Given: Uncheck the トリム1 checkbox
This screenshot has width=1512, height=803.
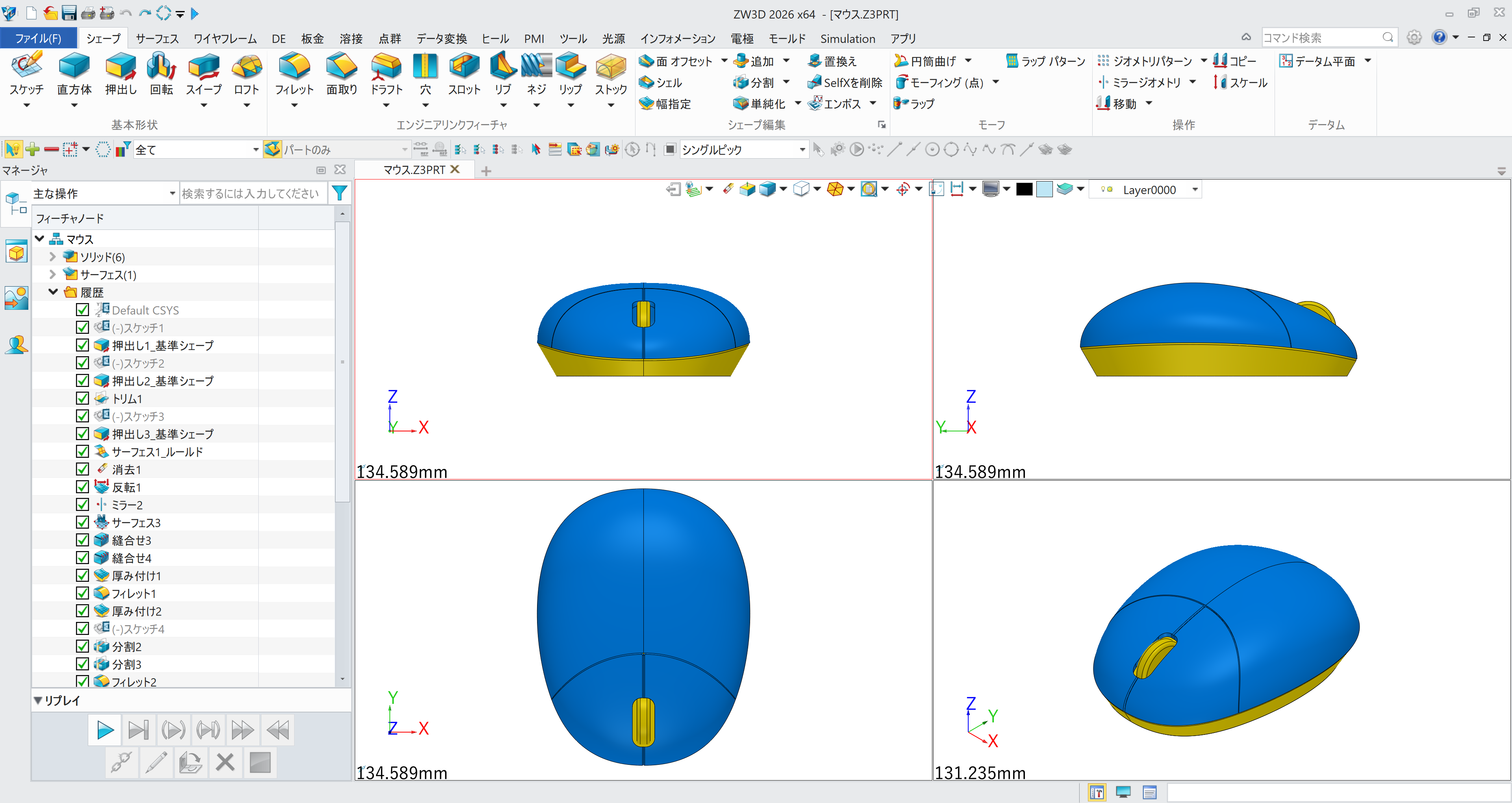Looking at the screenshot, I should coord(83,399).
